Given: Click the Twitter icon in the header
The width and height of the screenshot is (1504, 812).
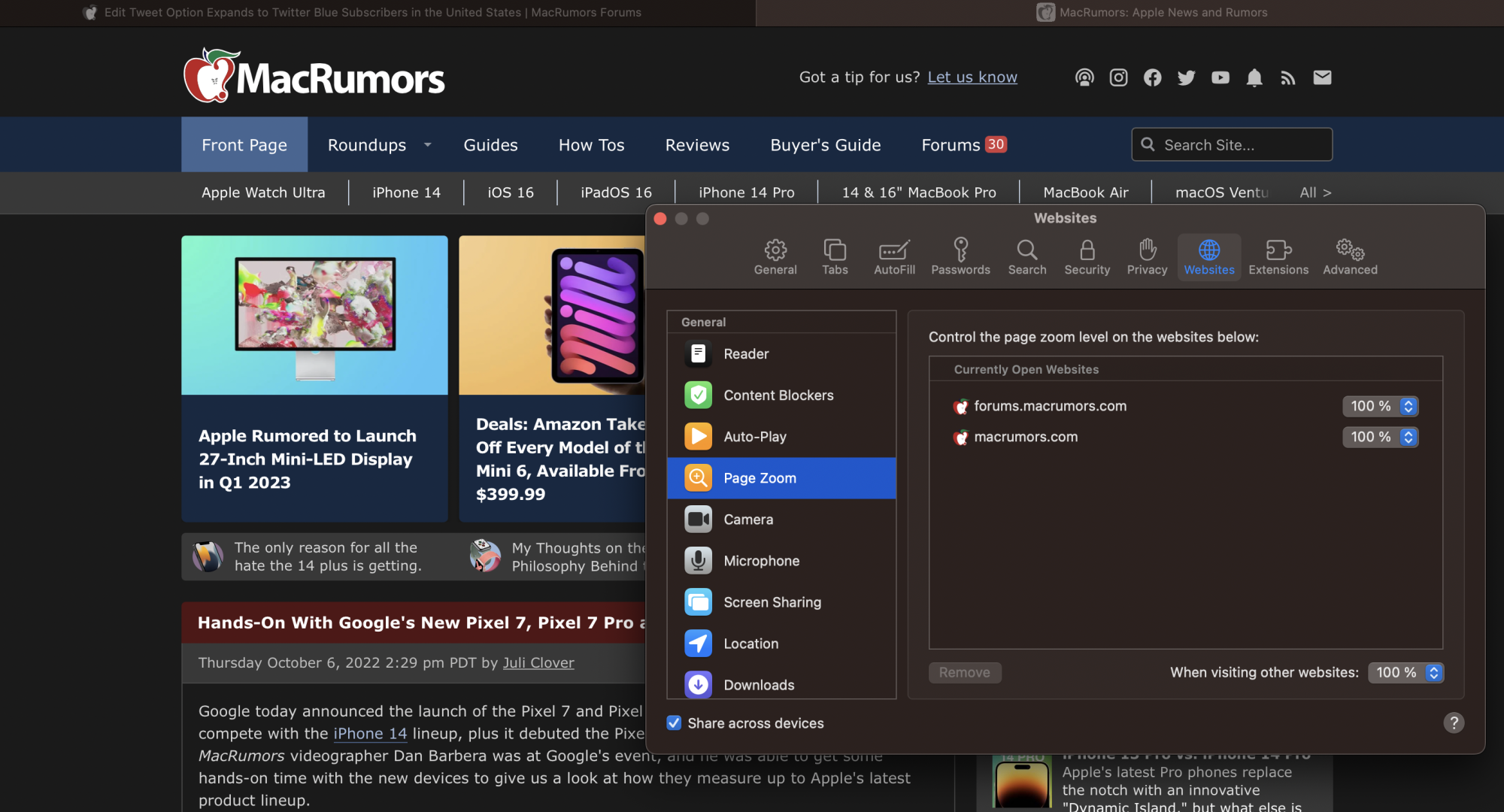Looking at the screenshot, I should pos(1186,77).
